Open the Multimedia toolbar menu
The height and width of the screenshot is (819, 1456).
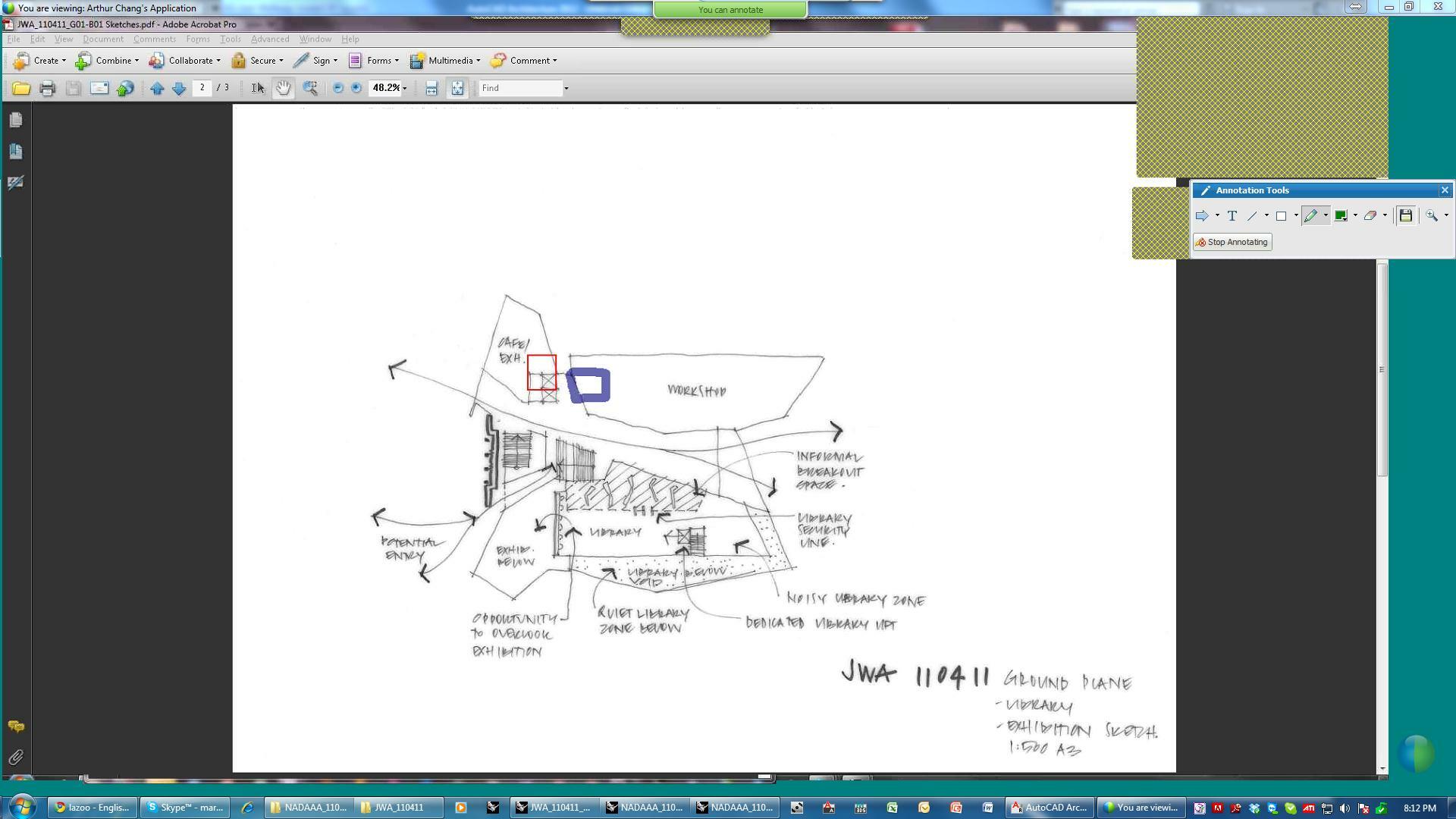coord(444,61)
